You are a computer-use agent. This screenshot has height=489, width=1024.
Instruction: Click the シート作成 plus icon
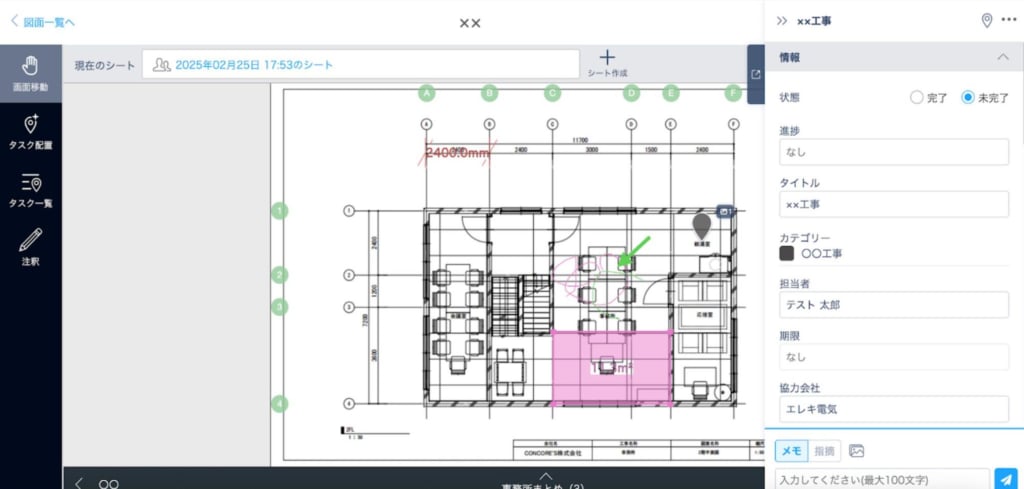coord(606,58)
